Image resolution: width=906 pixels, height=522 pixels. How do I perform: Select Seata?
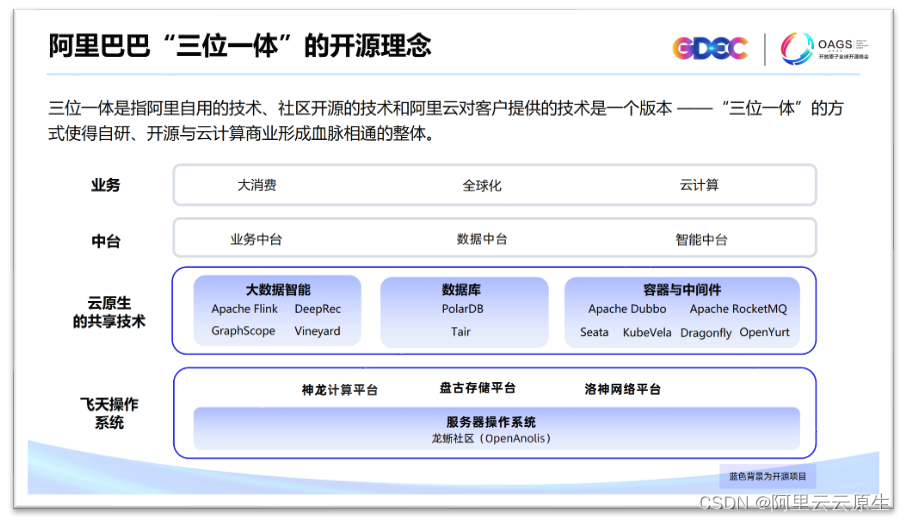[595, 332]
